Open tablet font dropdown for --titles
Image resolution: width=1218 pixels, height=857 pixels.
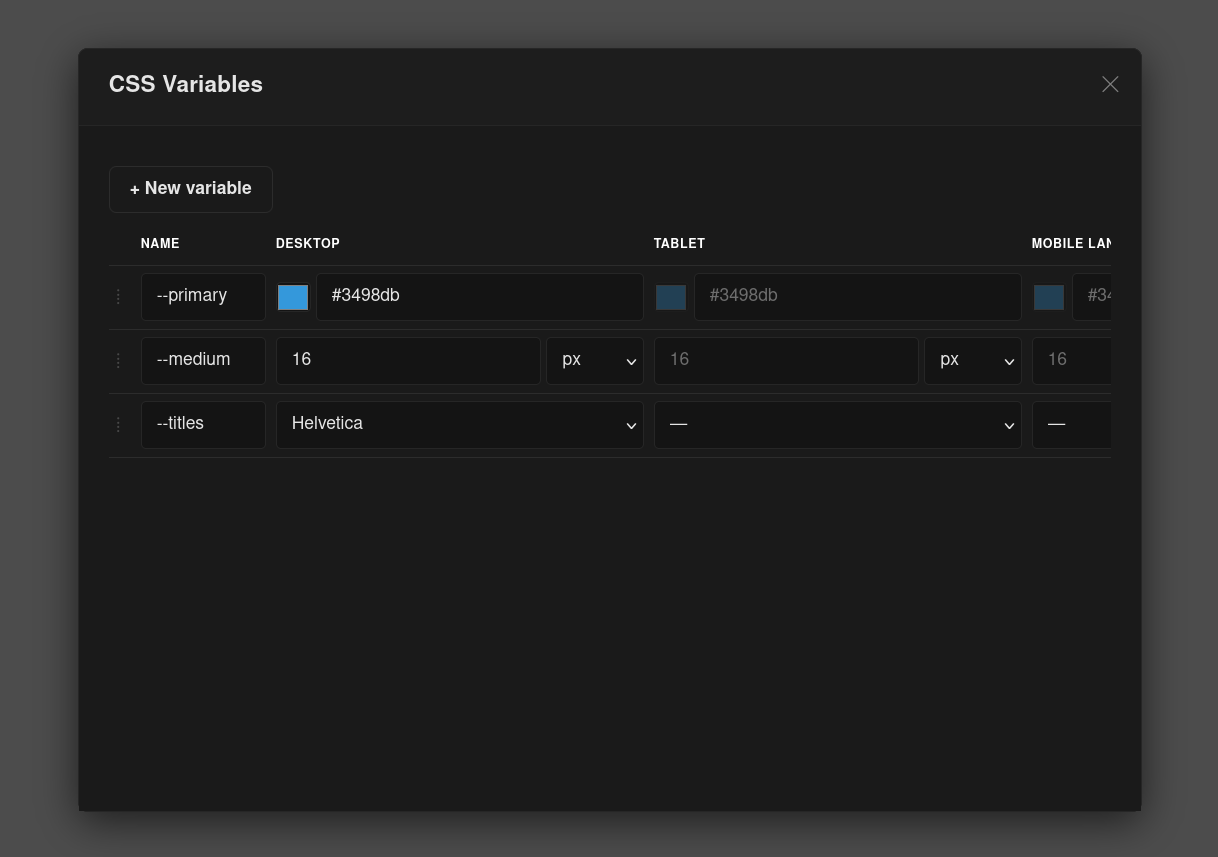tap(837, 425)
